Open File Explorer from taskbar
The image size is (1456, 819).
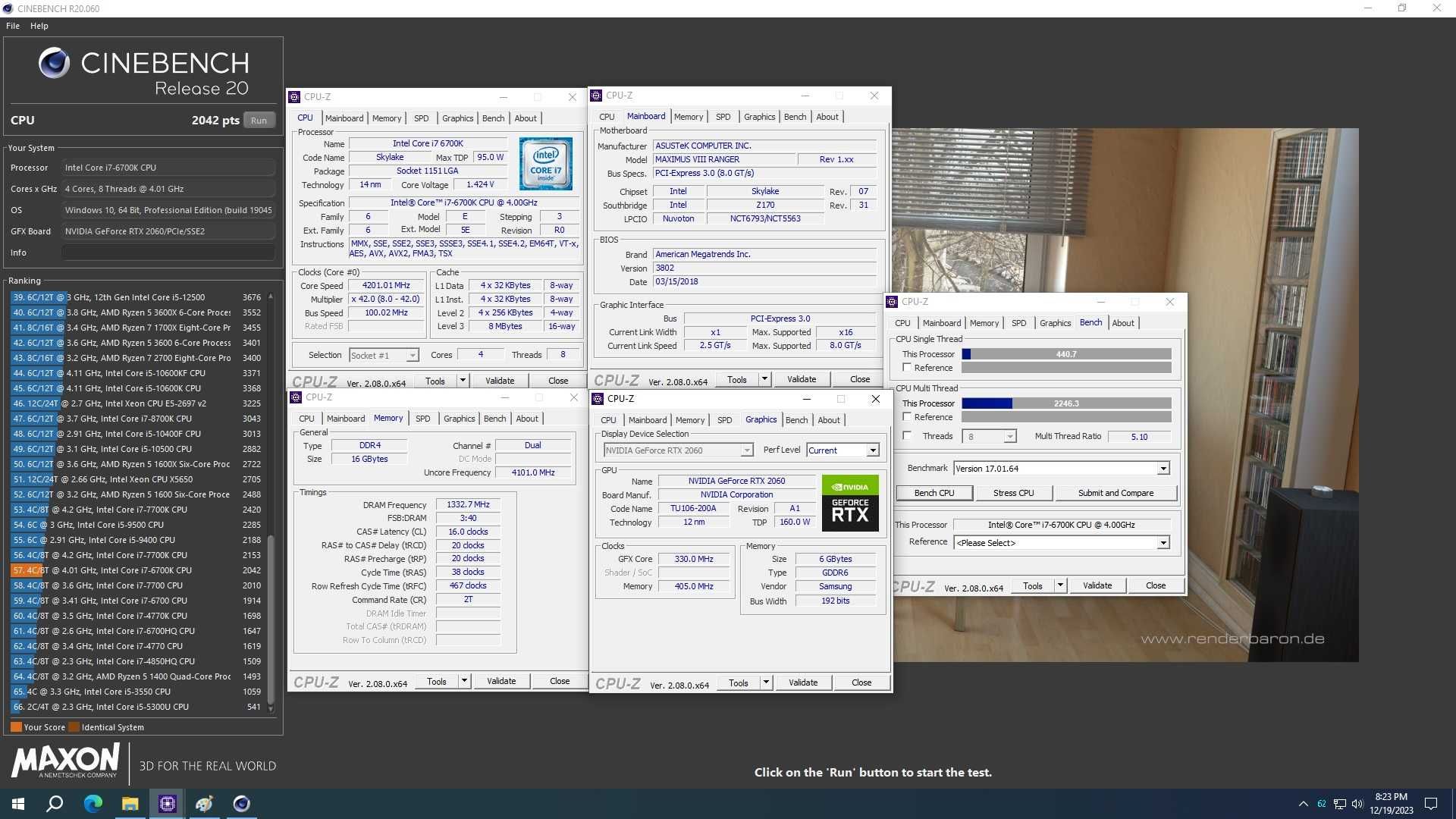(x=130, y=804)
